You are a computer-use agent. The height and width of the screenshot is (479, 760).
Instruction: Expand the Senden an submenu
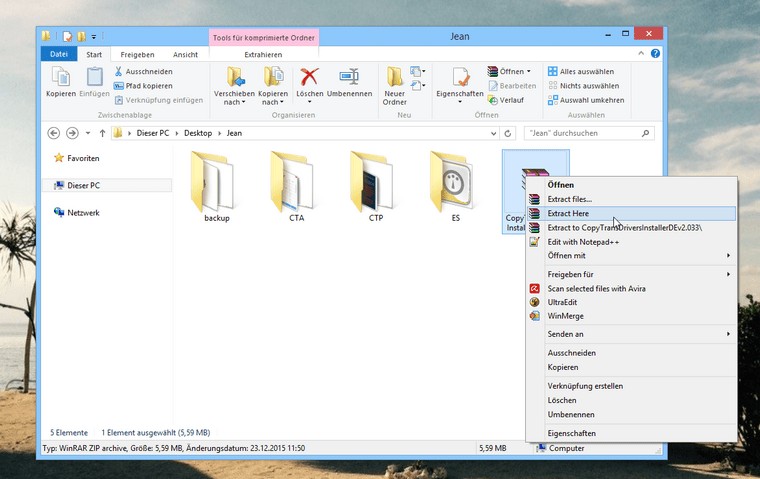631,334
